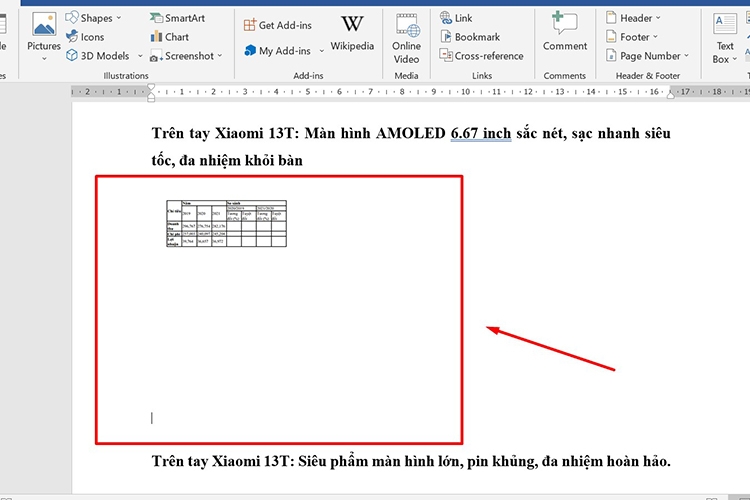Open Get Add-ins store

click(277, 25)
